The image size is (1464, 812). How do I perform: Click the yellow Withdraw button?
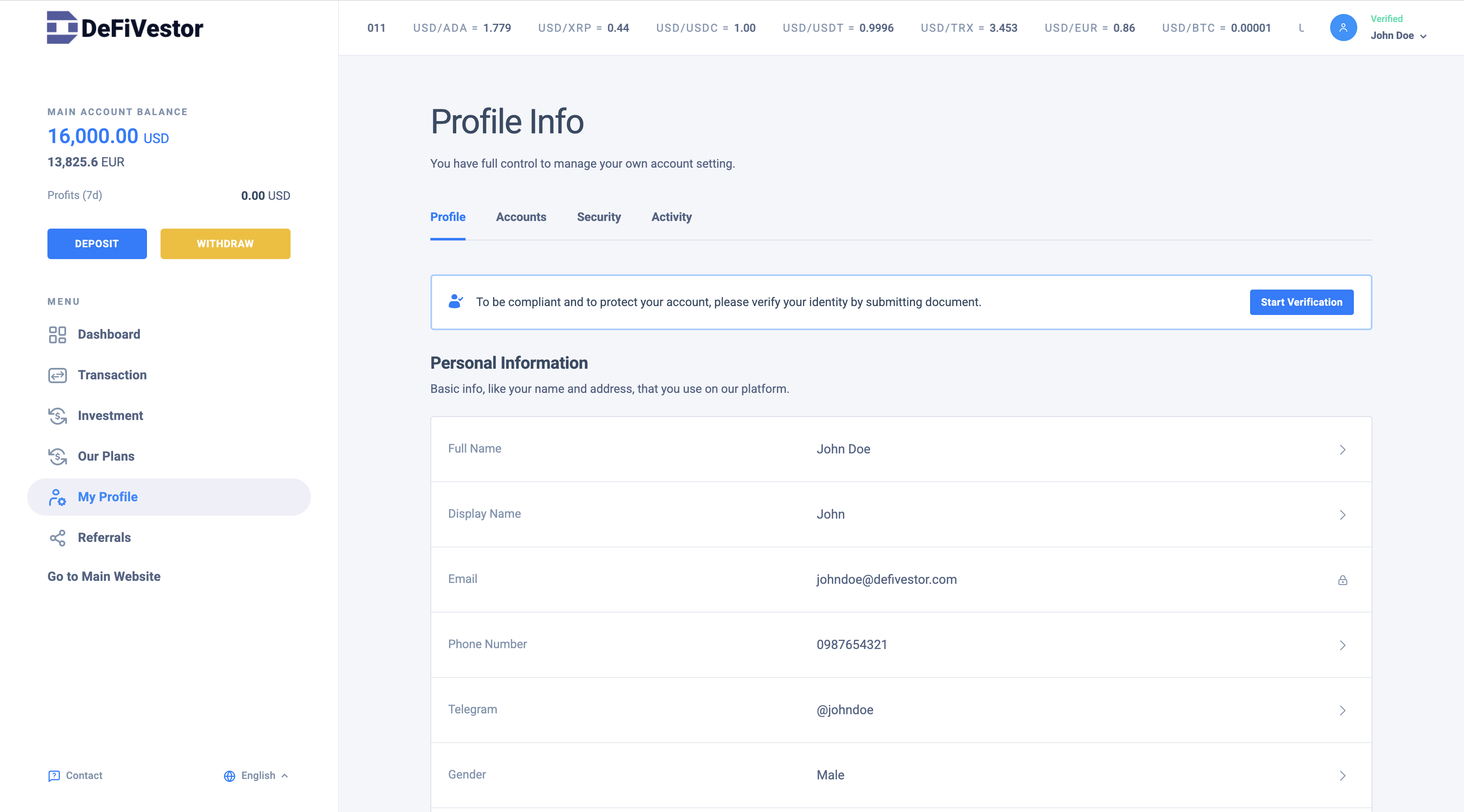click(x=225, y=243)
